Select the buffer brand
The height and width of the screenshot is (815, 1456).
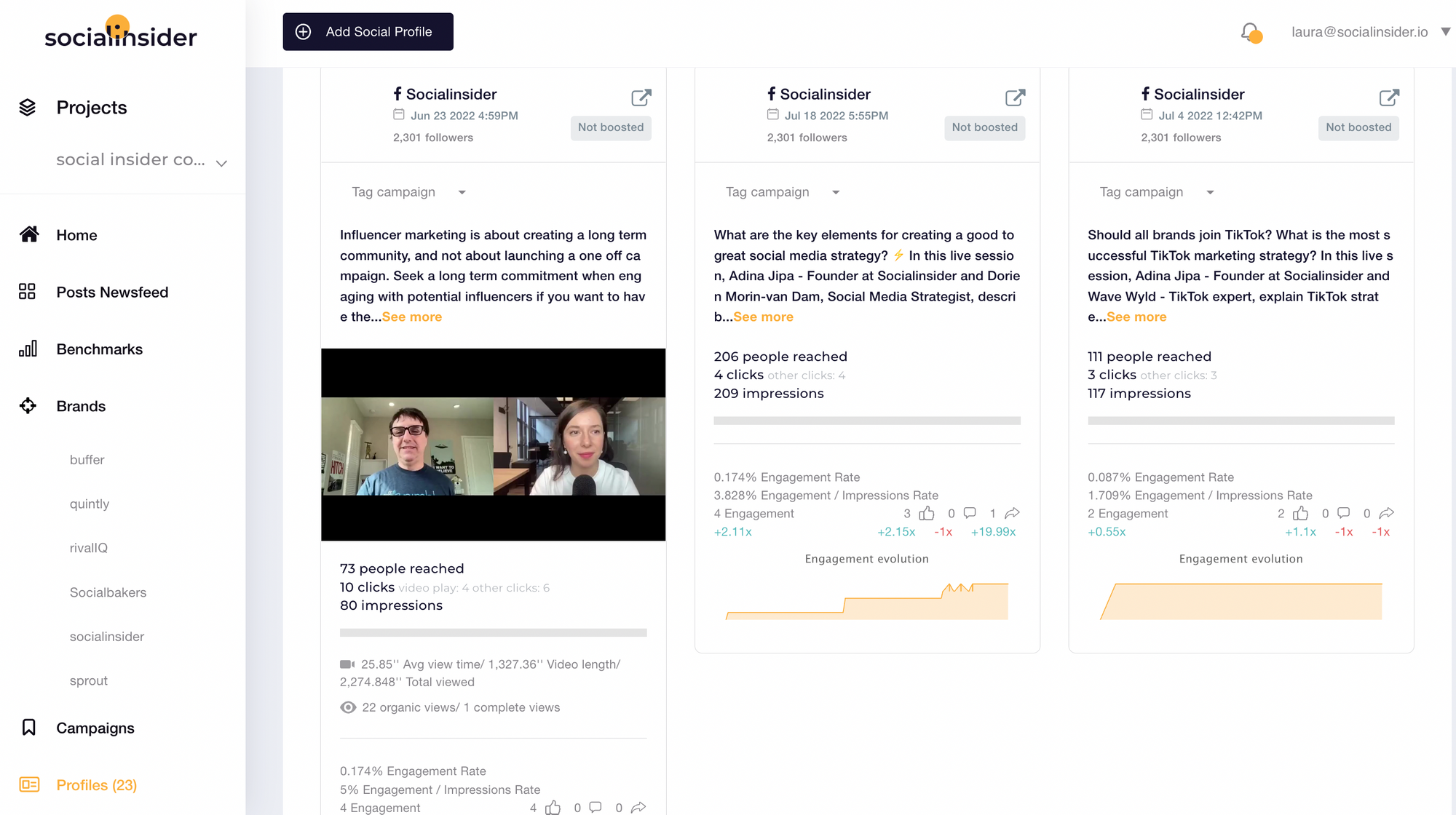click(87, 460)
